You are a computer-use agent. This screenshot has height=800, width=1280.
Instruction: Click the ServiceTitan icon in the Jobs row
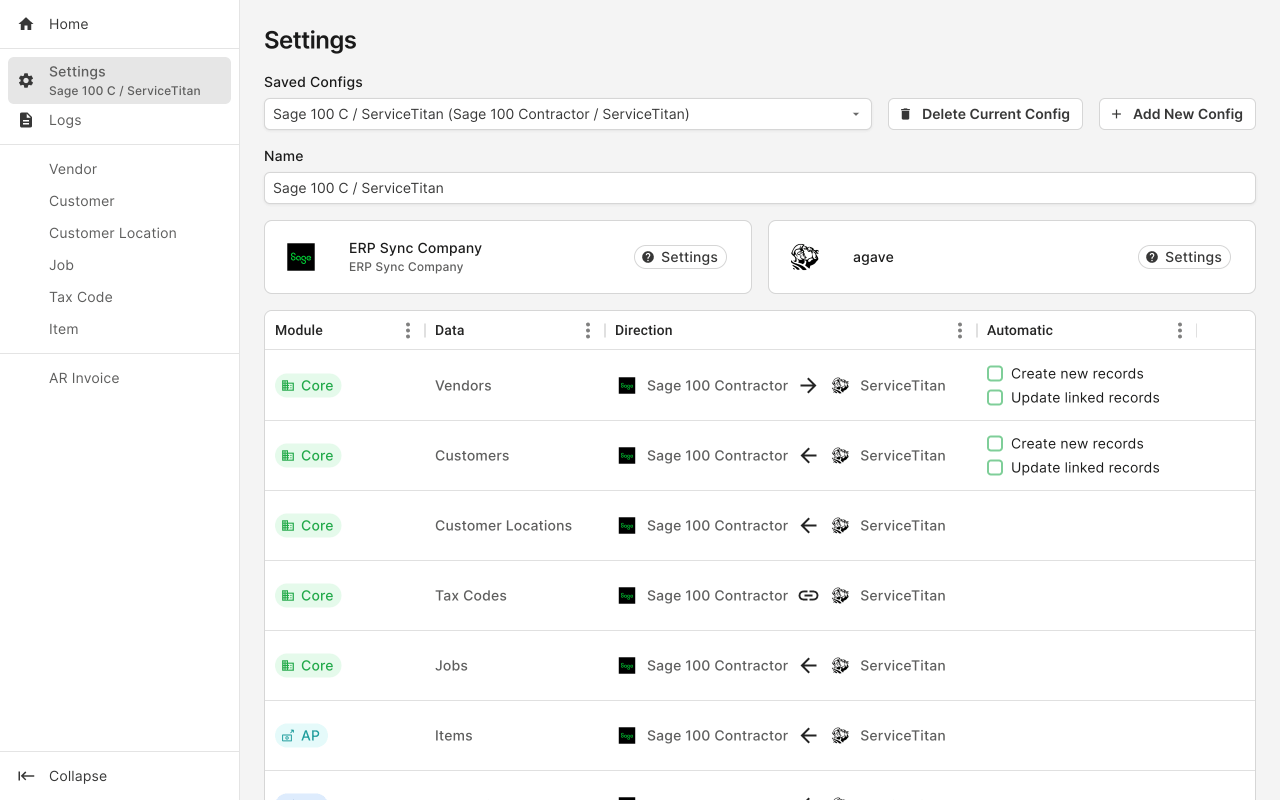[840, 665]
